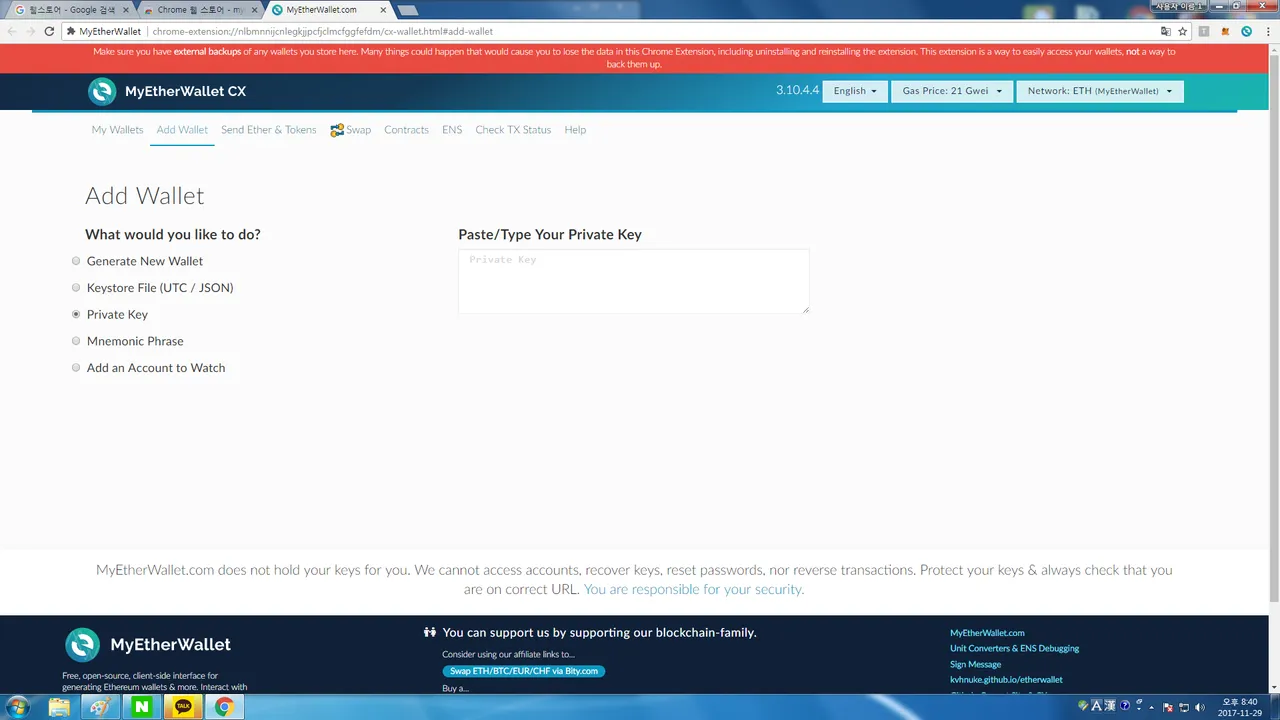Viewport: 1280px width, 720px height.
Task: Open KakaoTalk from the taskbar
Action: [183, 707]
